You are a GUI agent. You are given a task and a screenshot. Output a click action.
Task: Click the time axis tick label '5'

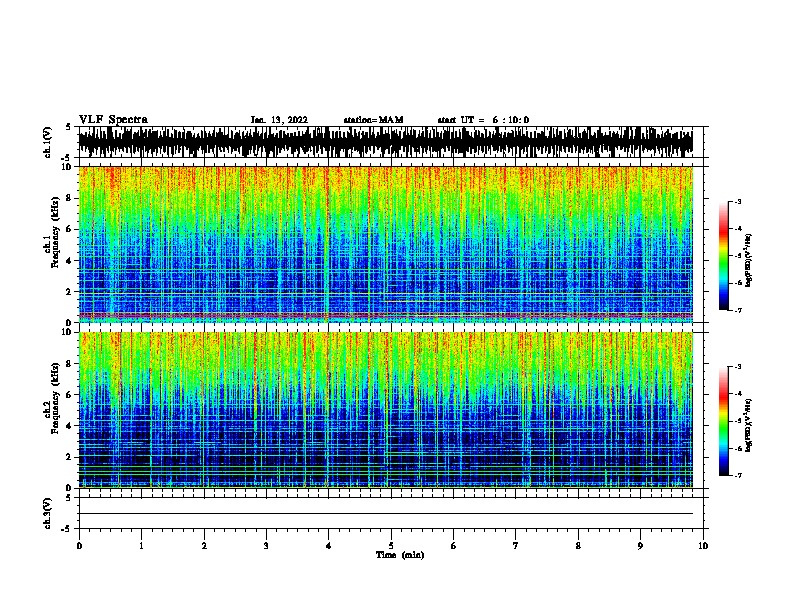pos(391,546)
